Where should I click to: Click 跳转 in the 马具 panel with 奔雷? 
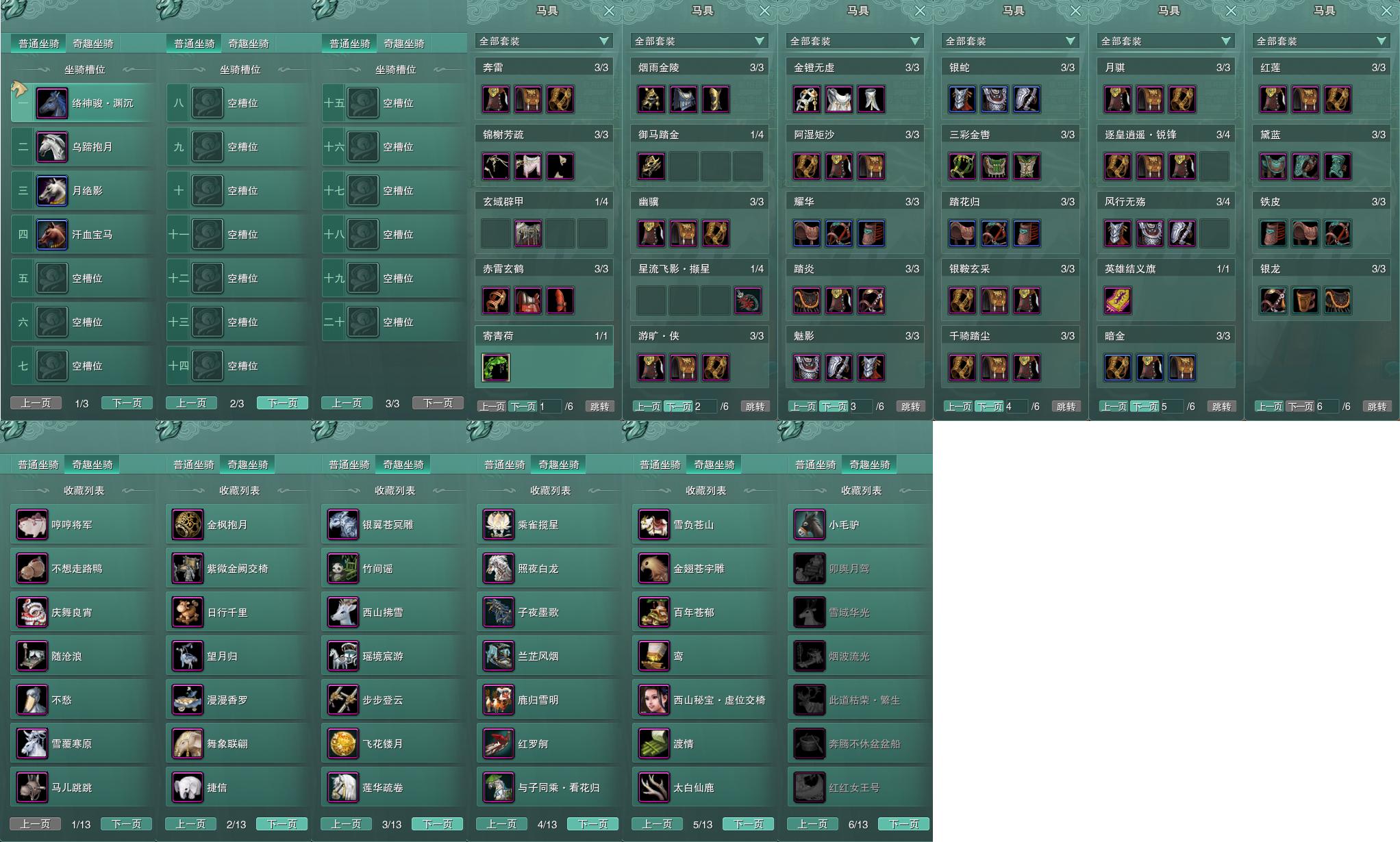tap(599, 407)
